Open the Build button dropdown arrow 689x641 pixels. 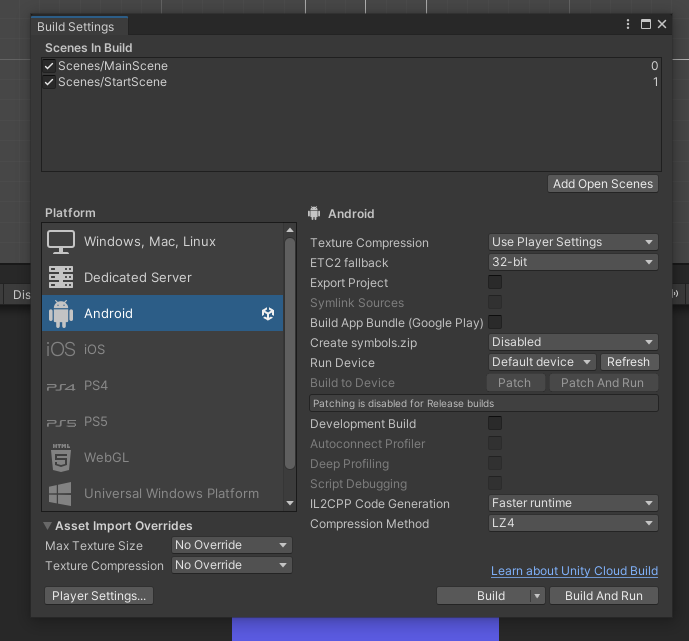point(537,596)
